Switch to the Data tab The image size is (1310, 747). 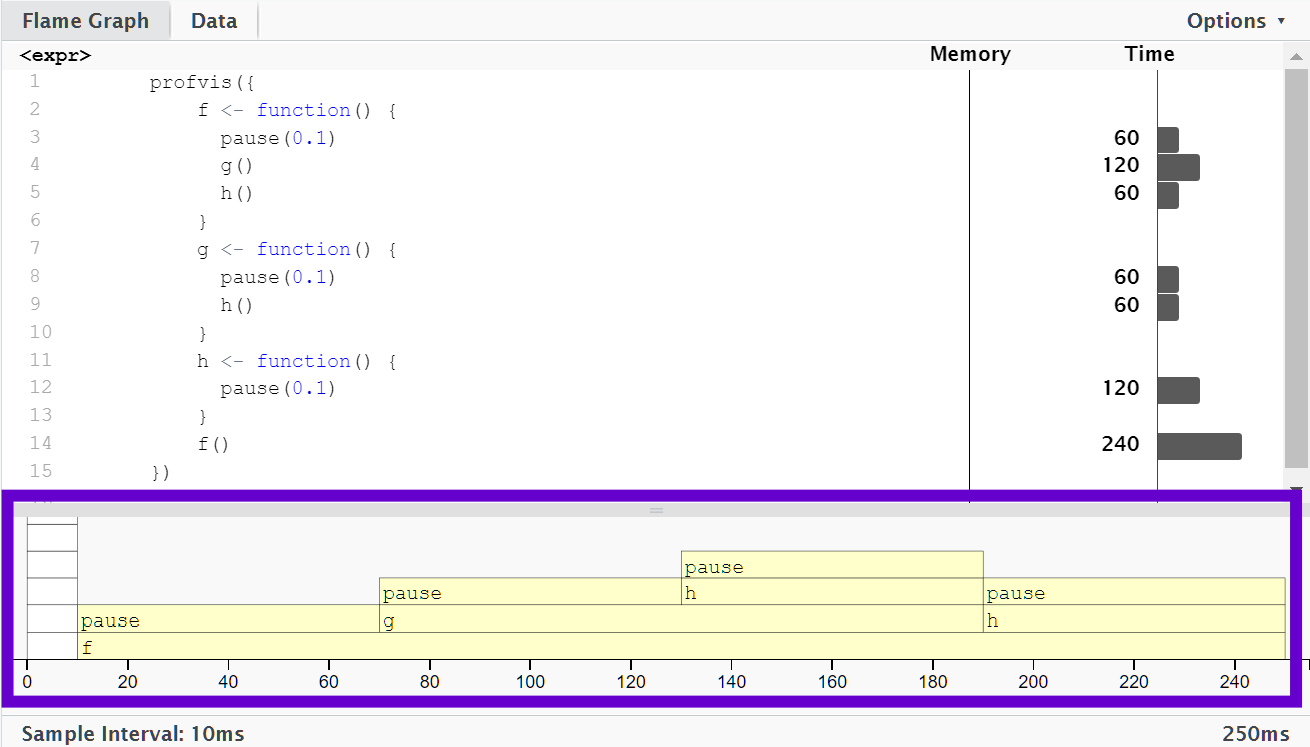(x=214, y=20)
